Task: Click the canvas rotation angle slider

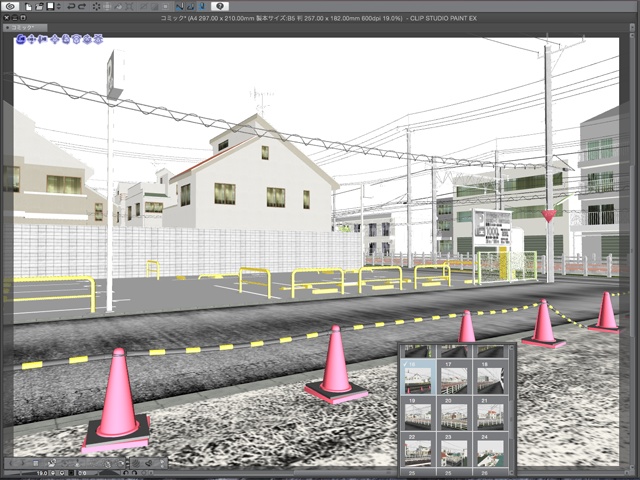Action: click(109, 473)
